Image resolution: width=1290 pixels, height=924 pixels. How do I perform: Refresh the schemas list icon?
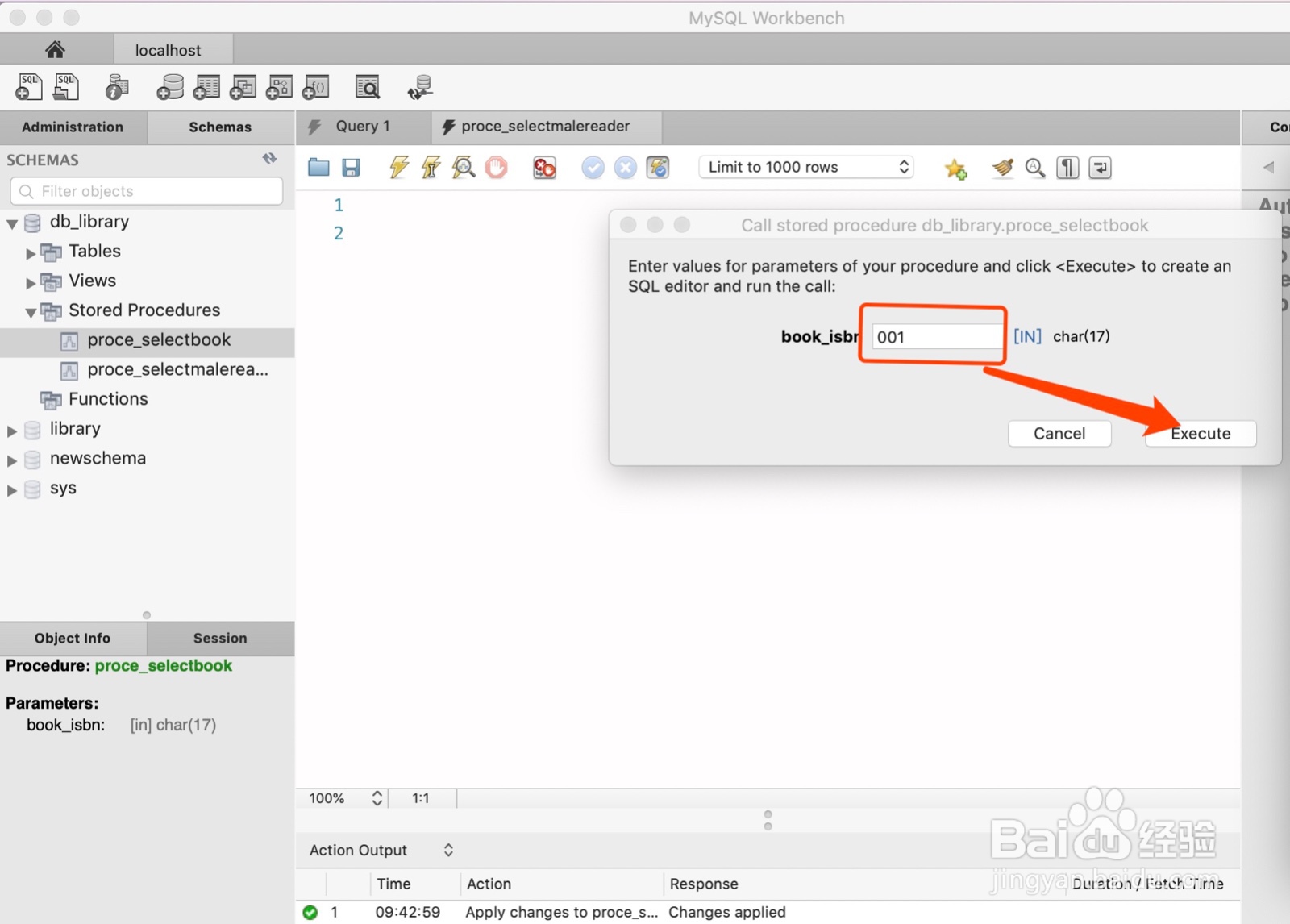pyautogui.click(x=269, y=159)
